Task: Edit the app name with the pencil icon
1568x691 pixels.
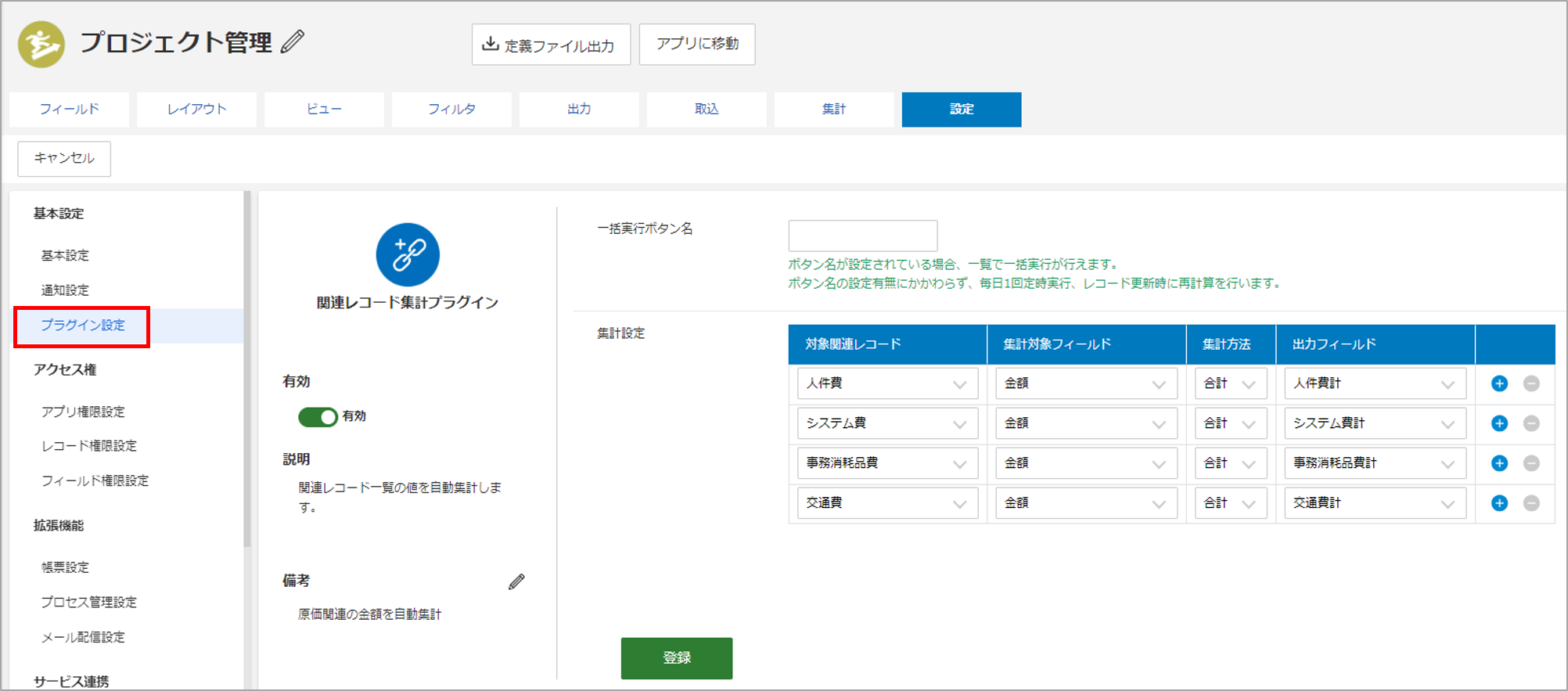Action: coord(293,41)
